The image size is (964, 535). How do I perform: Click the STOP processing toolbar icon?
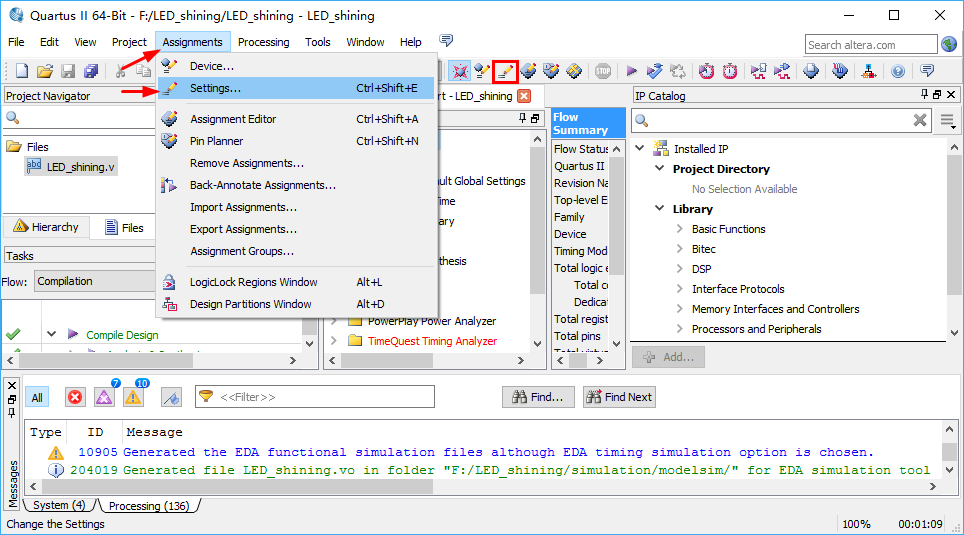pyautogui.click(x=603, y=71)
